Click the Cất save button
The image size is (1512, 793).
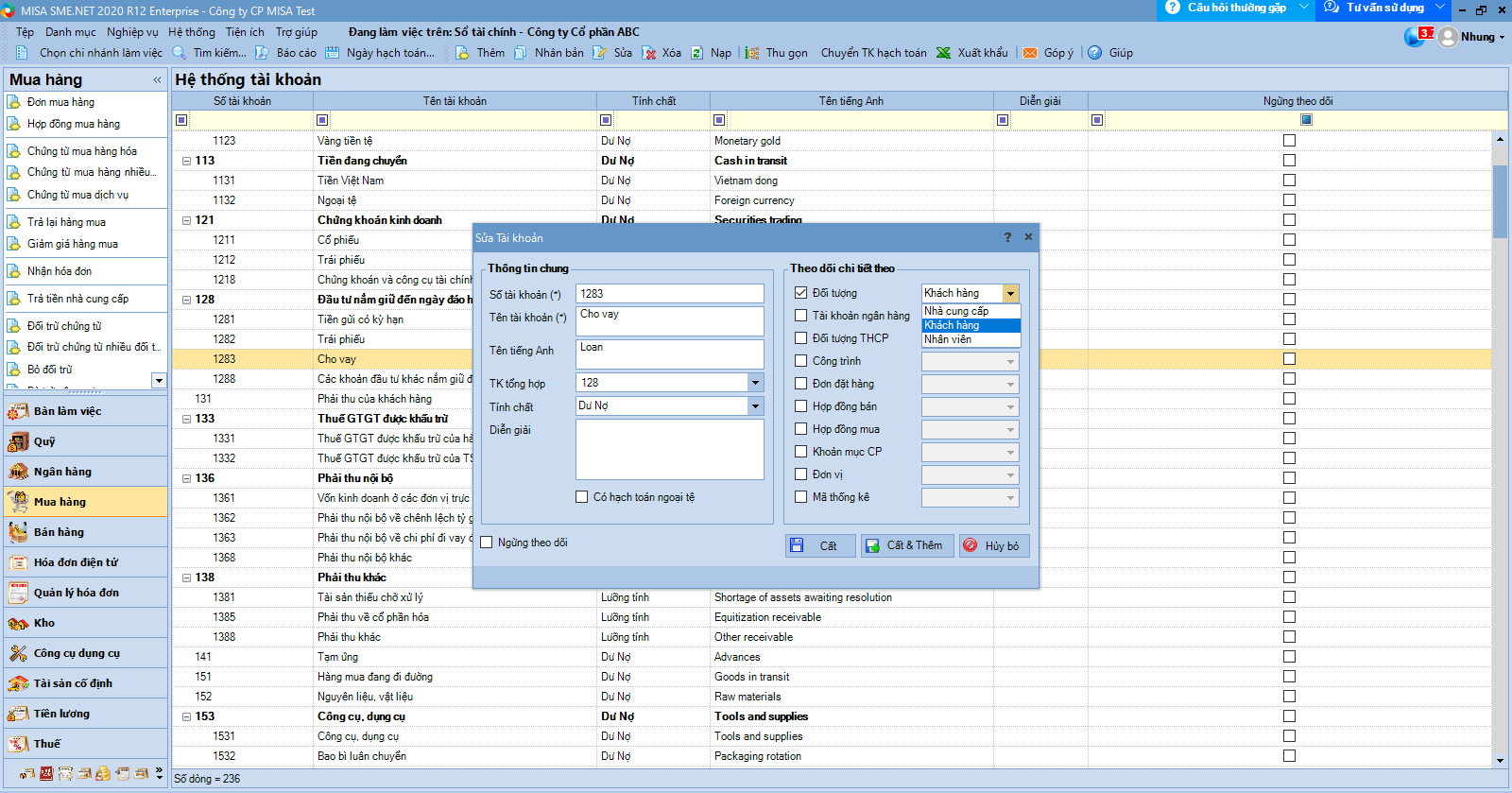pos(820,545)
